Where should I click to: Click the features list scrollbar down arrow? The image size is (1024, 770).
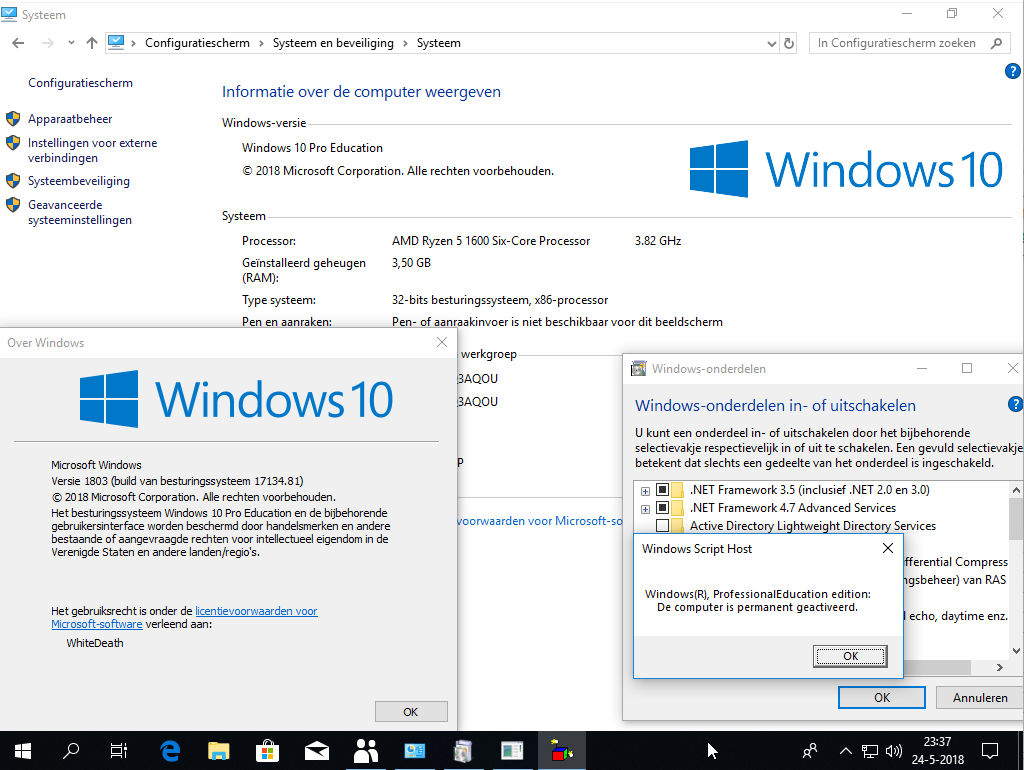(x=1016, y=650)
